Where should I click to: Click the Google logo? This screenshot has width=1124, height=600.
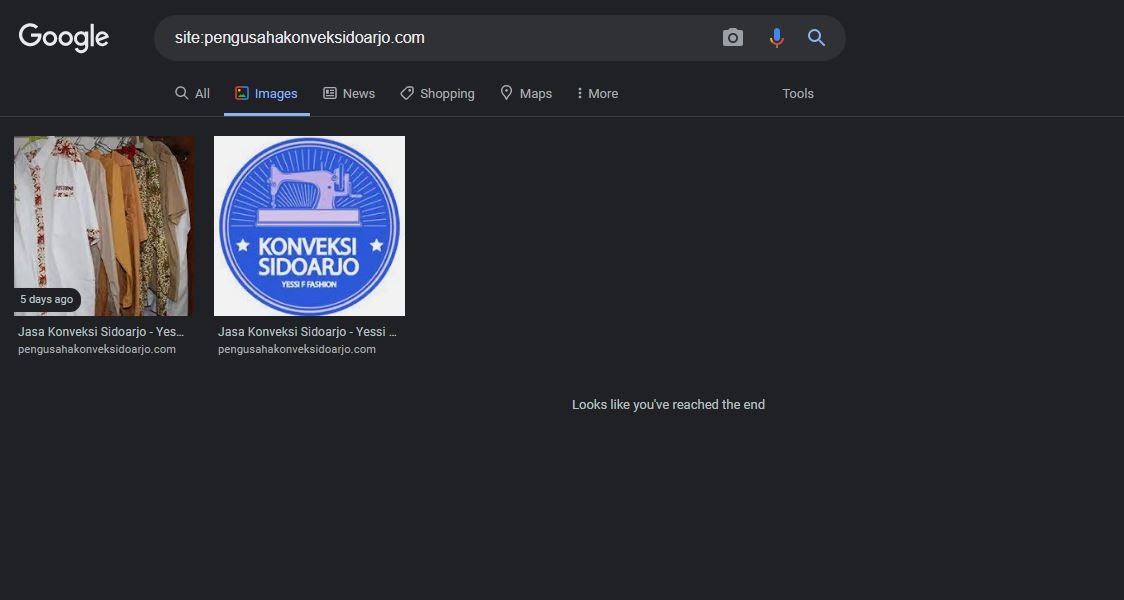pos(64,37)
